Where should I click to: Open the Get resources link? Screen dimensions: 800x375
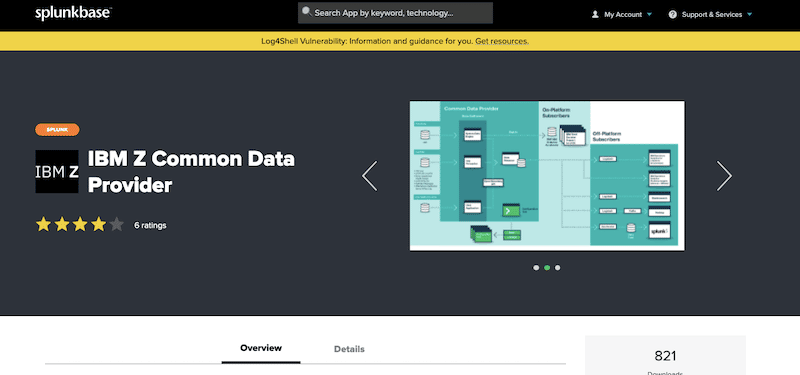point(502,41)
